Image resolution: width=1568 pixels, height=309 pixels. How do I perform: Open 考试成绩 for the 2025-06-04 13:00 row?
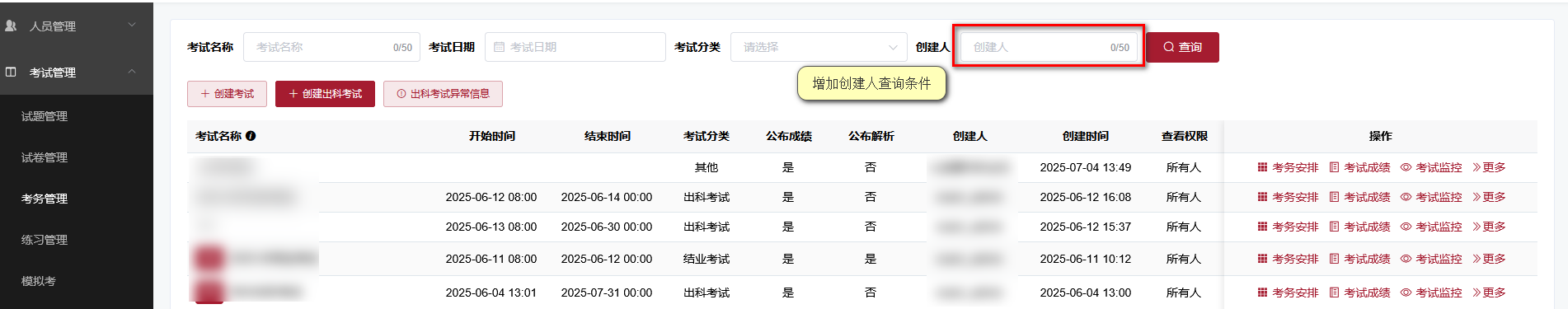(1359, 293)
